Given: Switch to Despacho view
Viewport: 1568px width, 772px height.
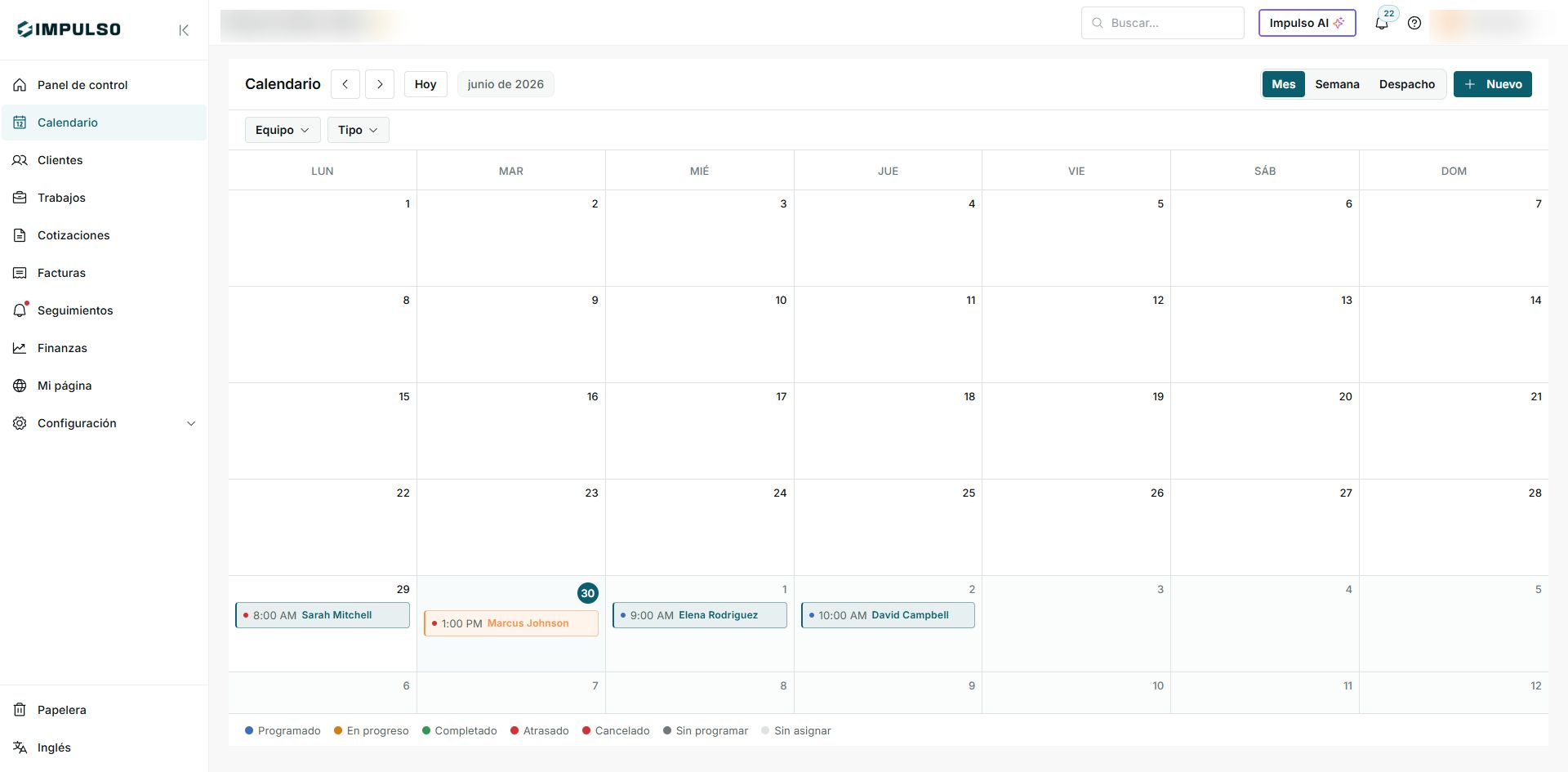Looking at the screenshot, I should pos(1406,84).
